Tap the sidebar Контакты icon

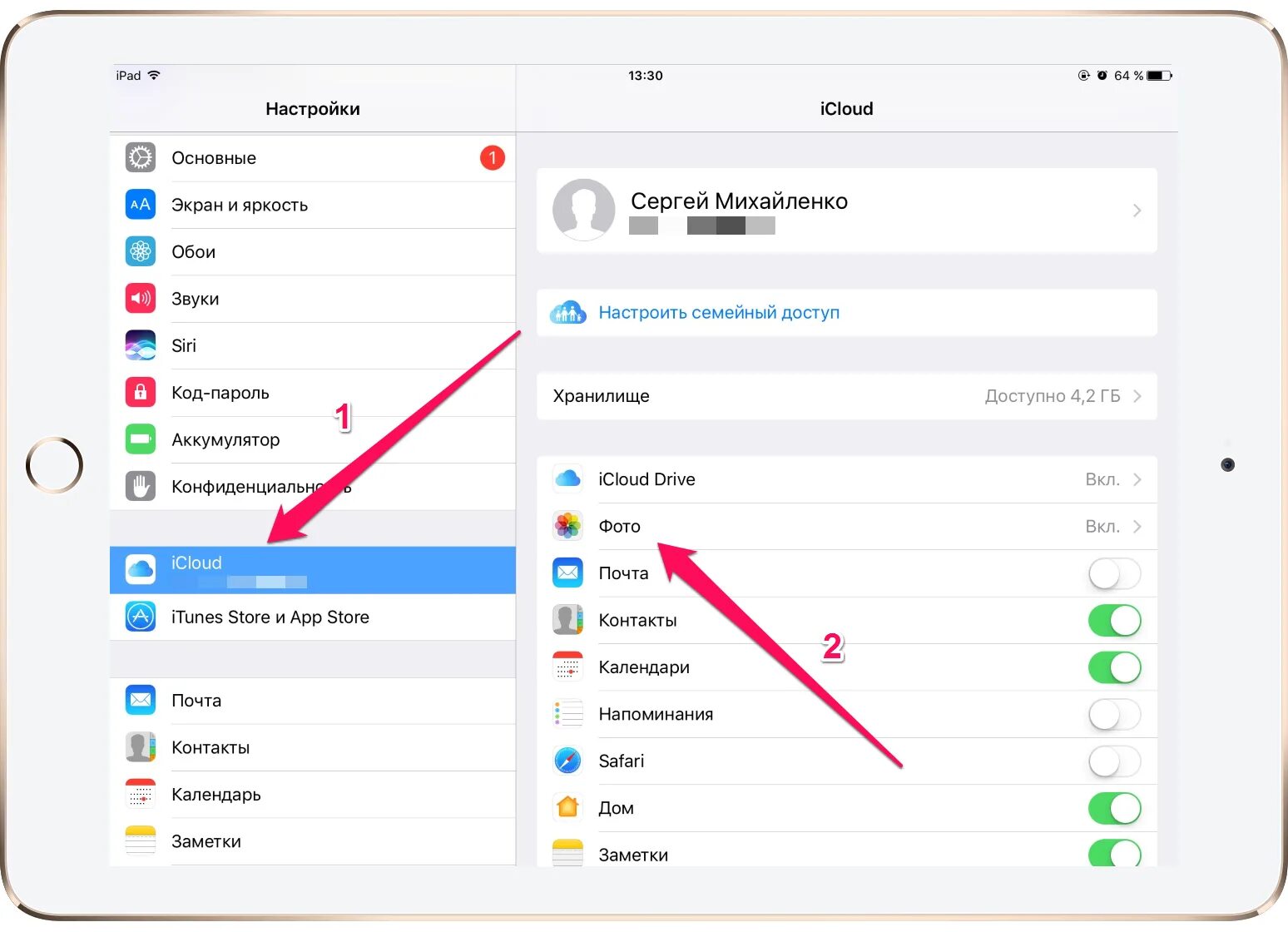tap(141, 747)
